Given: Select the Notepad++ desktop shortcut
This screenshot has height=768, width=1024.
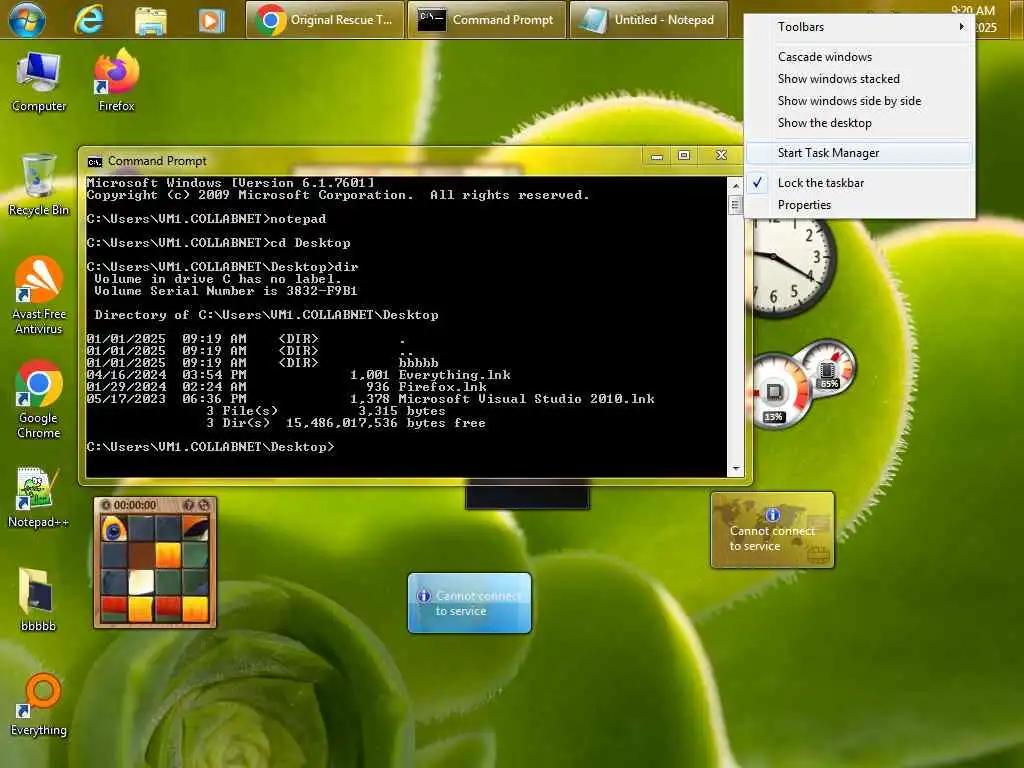Looking at the screenshot, I should pos(39,498).
